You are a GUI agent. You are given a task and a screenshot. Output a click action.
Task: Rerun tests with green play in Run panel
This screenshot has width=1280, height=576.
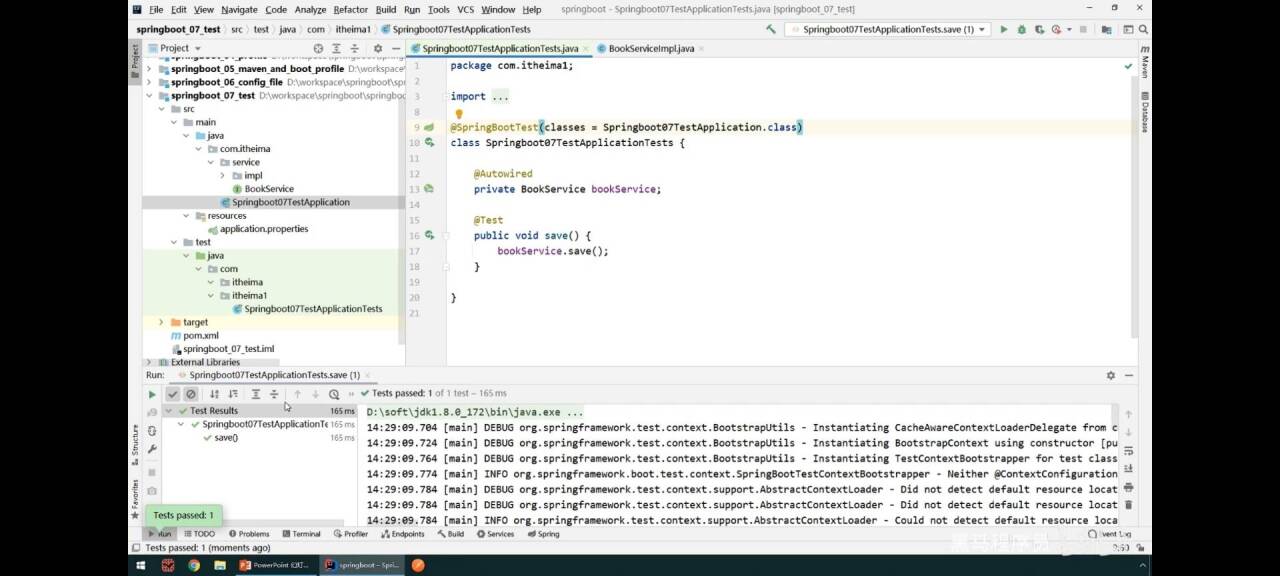pyautogui.click(x=152, y=394)
